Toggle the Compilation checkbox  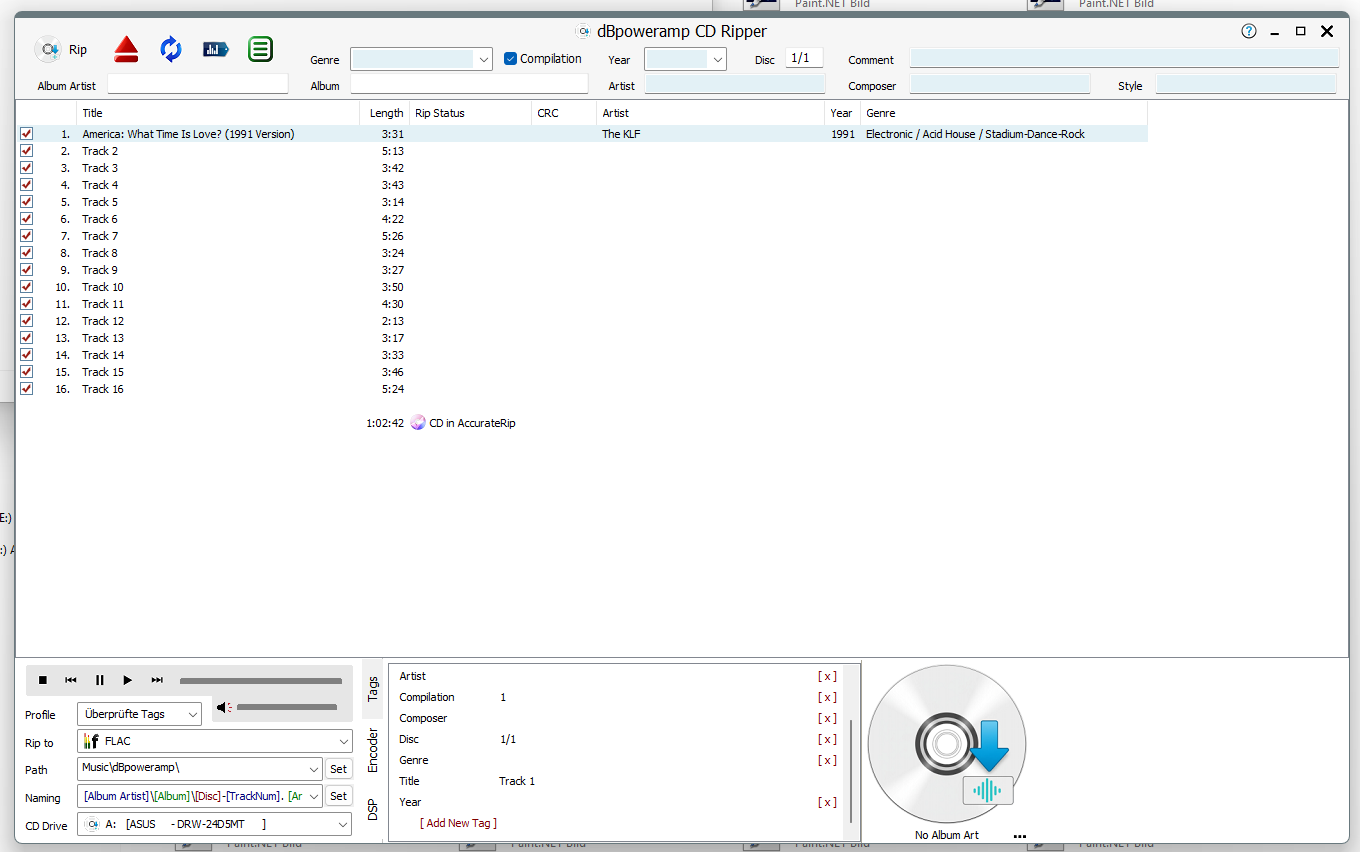pos(510,59)
